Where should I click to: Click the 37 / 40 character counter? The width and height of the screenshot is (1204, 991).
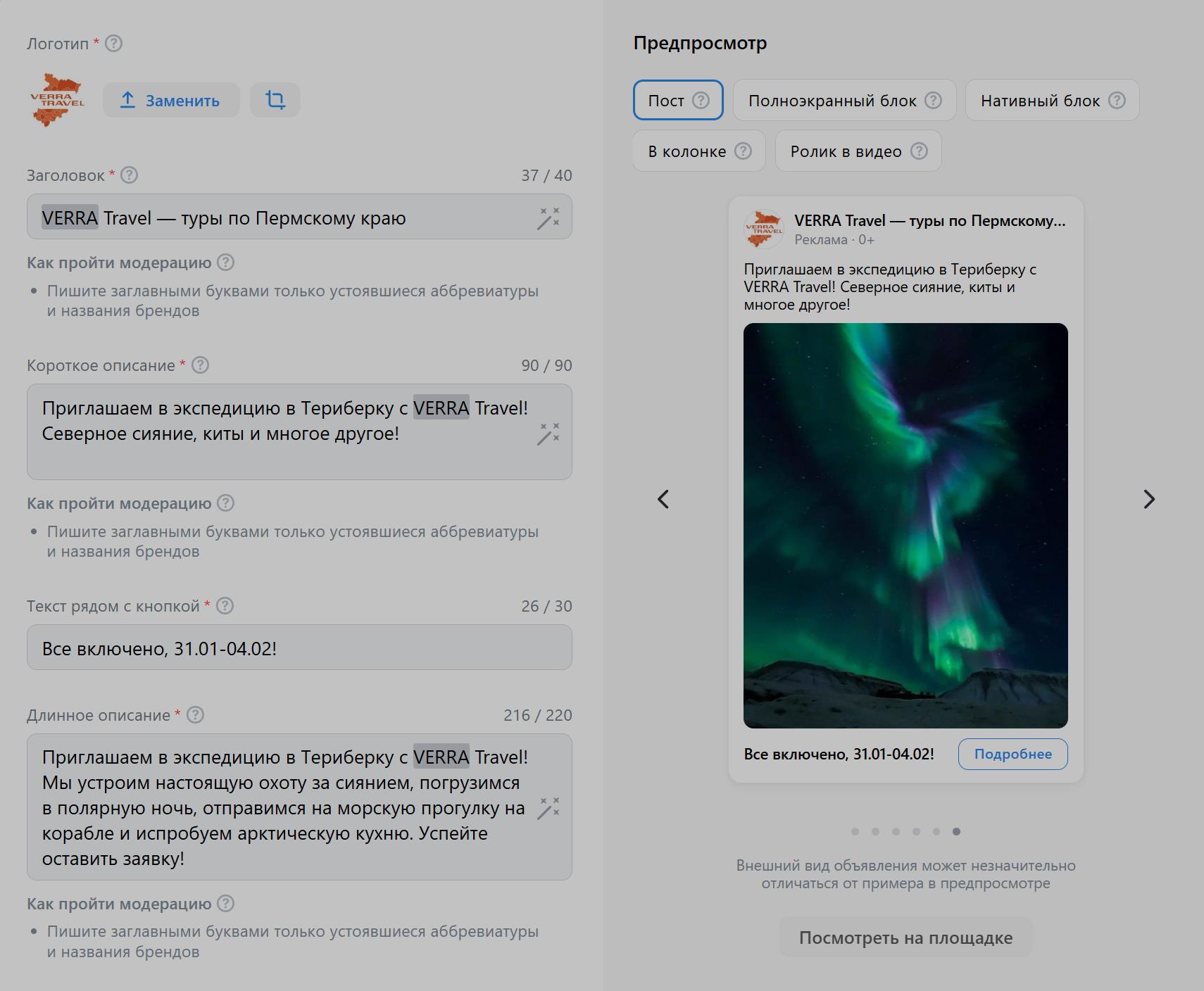coord(546,175)
